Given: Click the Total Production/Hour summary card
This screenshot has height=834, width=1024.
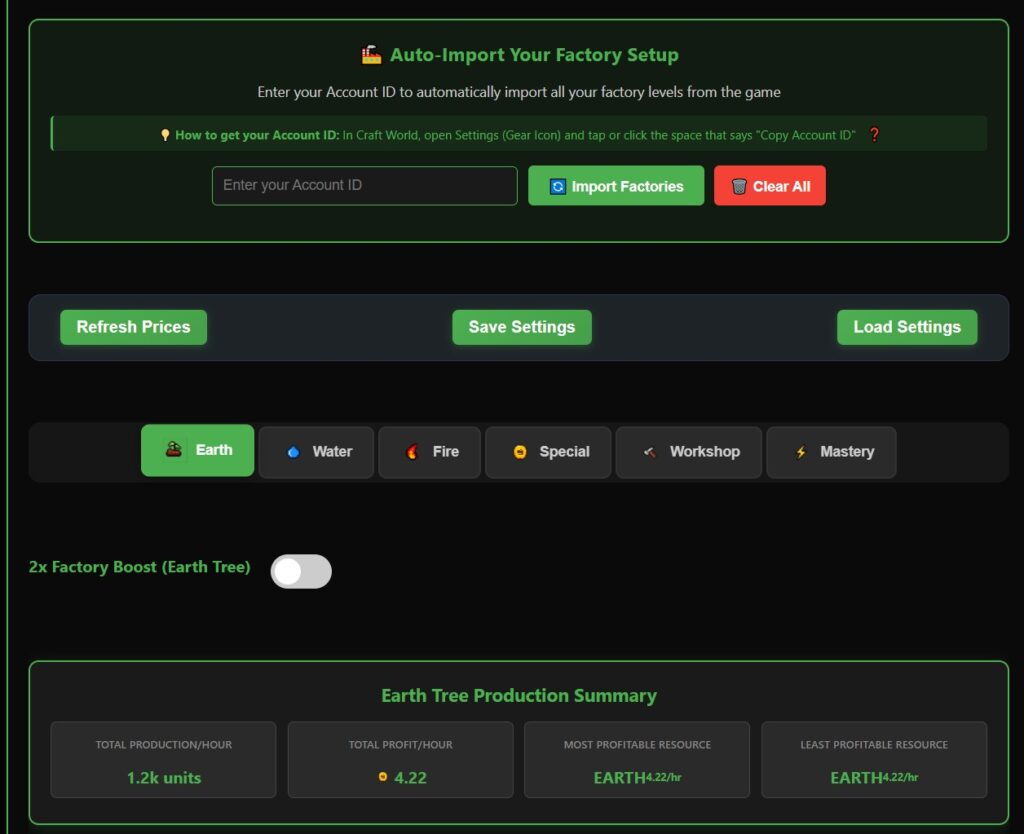Looking at the screenshot, I should tap(163, 760).
